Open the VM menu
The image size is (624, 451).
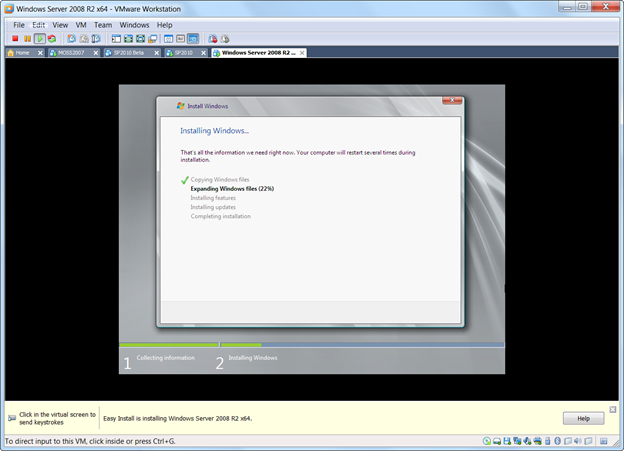(81, 25)
